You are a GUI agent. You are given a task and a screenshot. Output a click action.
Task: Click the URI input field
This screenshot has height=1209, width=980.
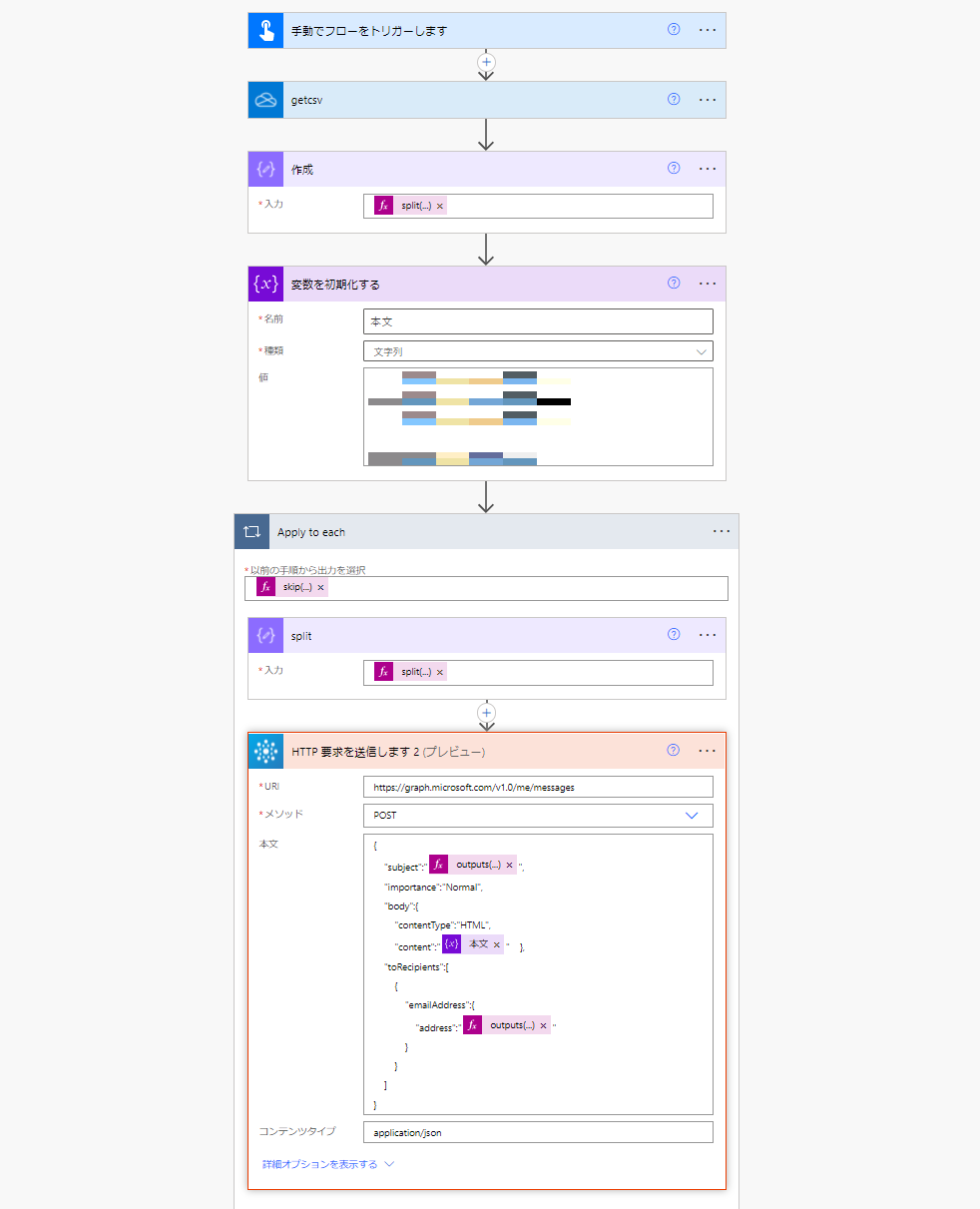coord(538,787)
